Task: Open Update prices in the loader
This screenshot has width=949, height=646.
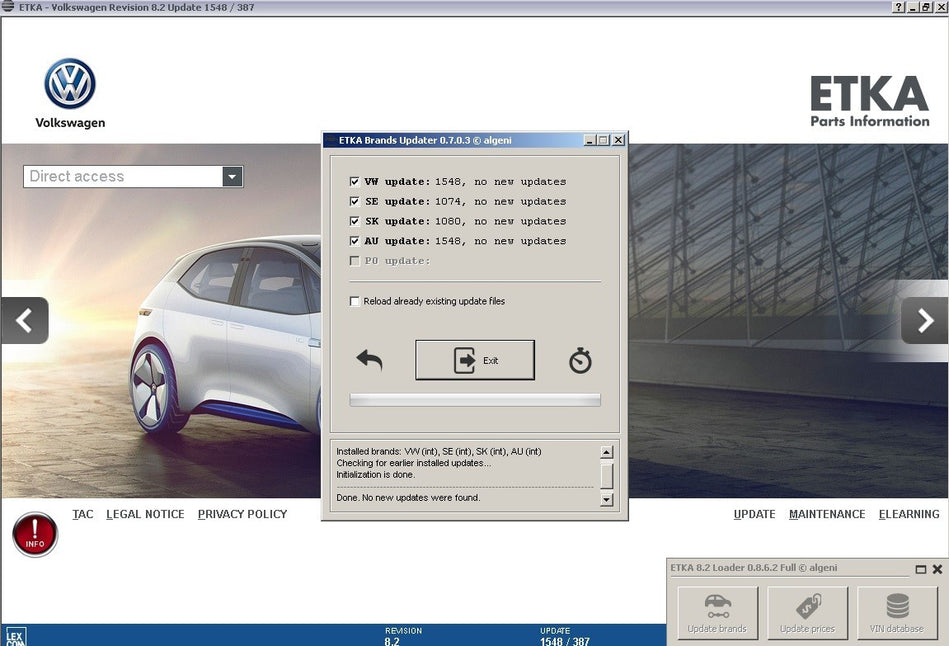Action: 807,612
